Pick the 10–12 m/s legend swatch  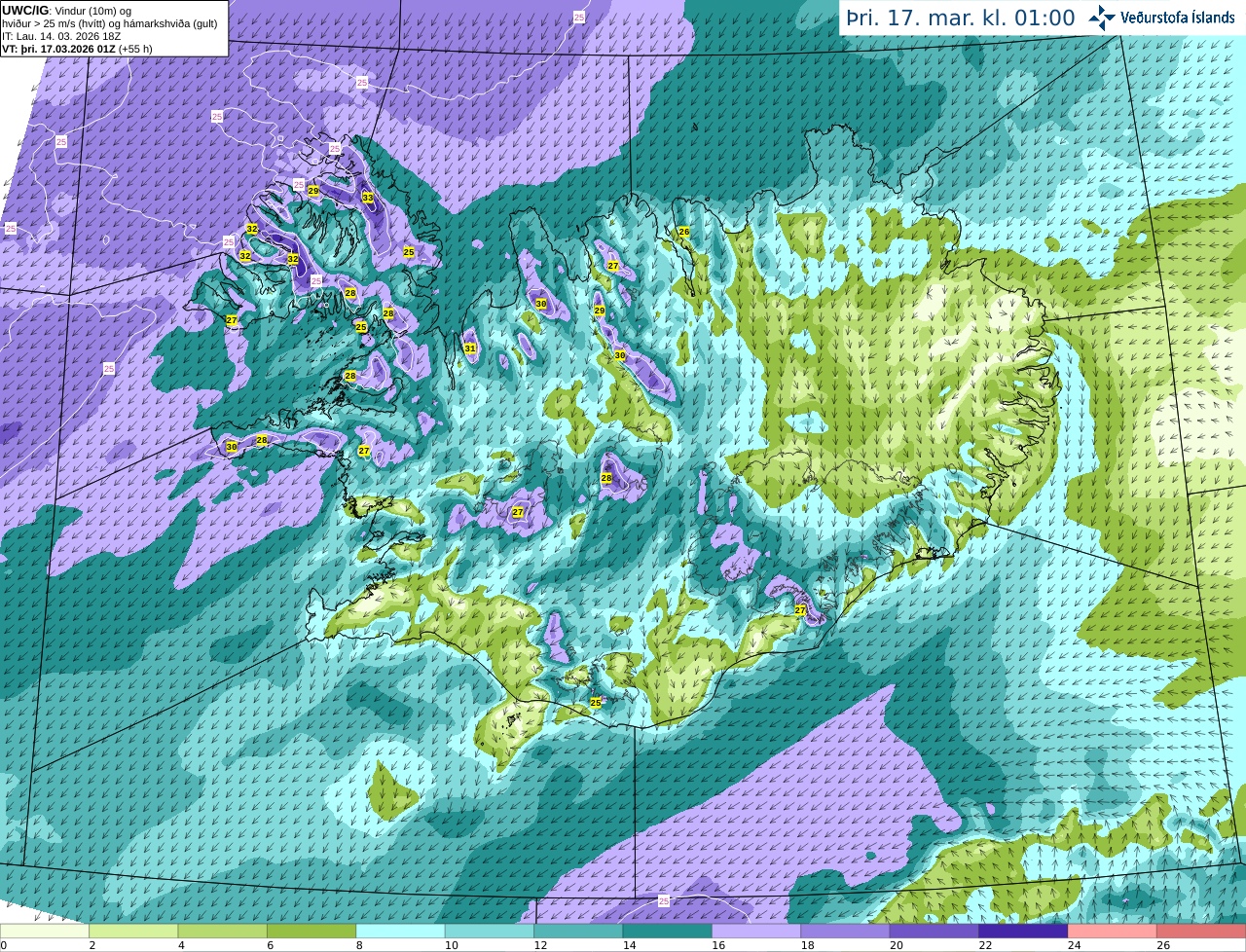pos(490,932)
